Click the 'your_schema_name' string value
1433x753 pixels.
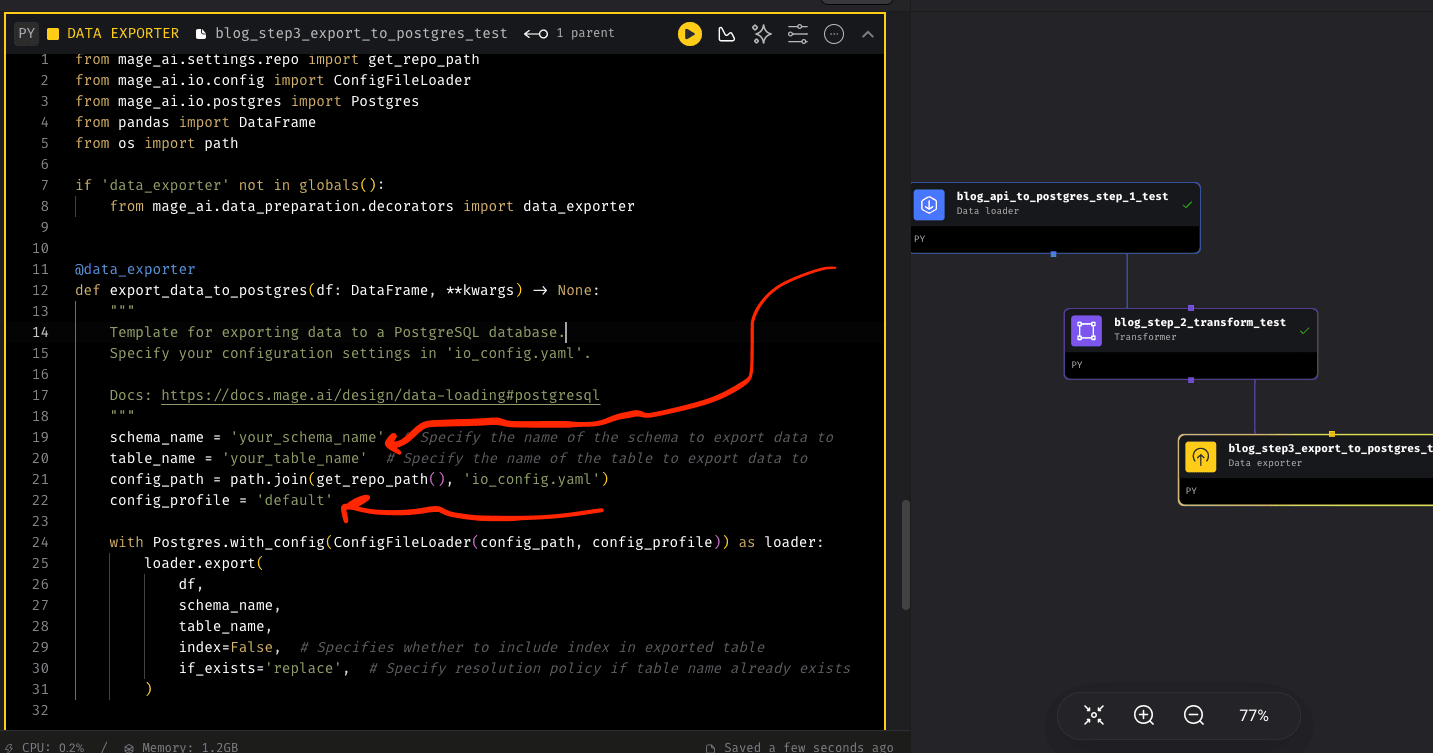pyautogui.click(x=308, y=437)
